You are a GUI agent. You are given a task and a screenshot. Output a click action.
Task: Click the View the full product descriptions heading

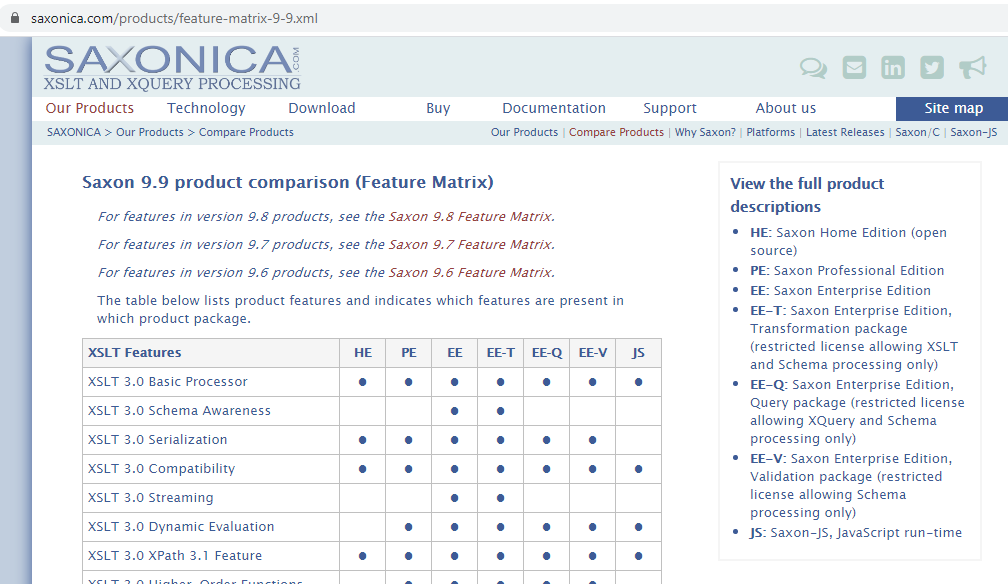pos(807,196)
